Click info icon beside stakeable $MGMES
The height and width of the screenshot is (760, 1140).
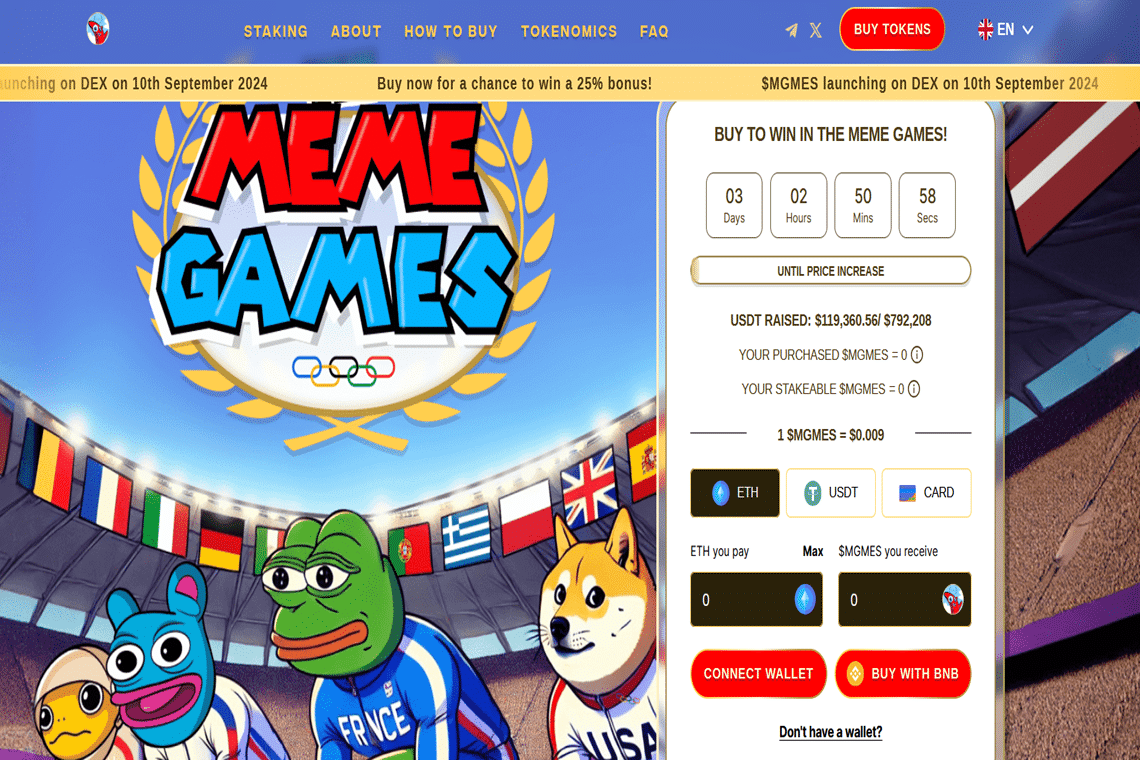[914, 389]
